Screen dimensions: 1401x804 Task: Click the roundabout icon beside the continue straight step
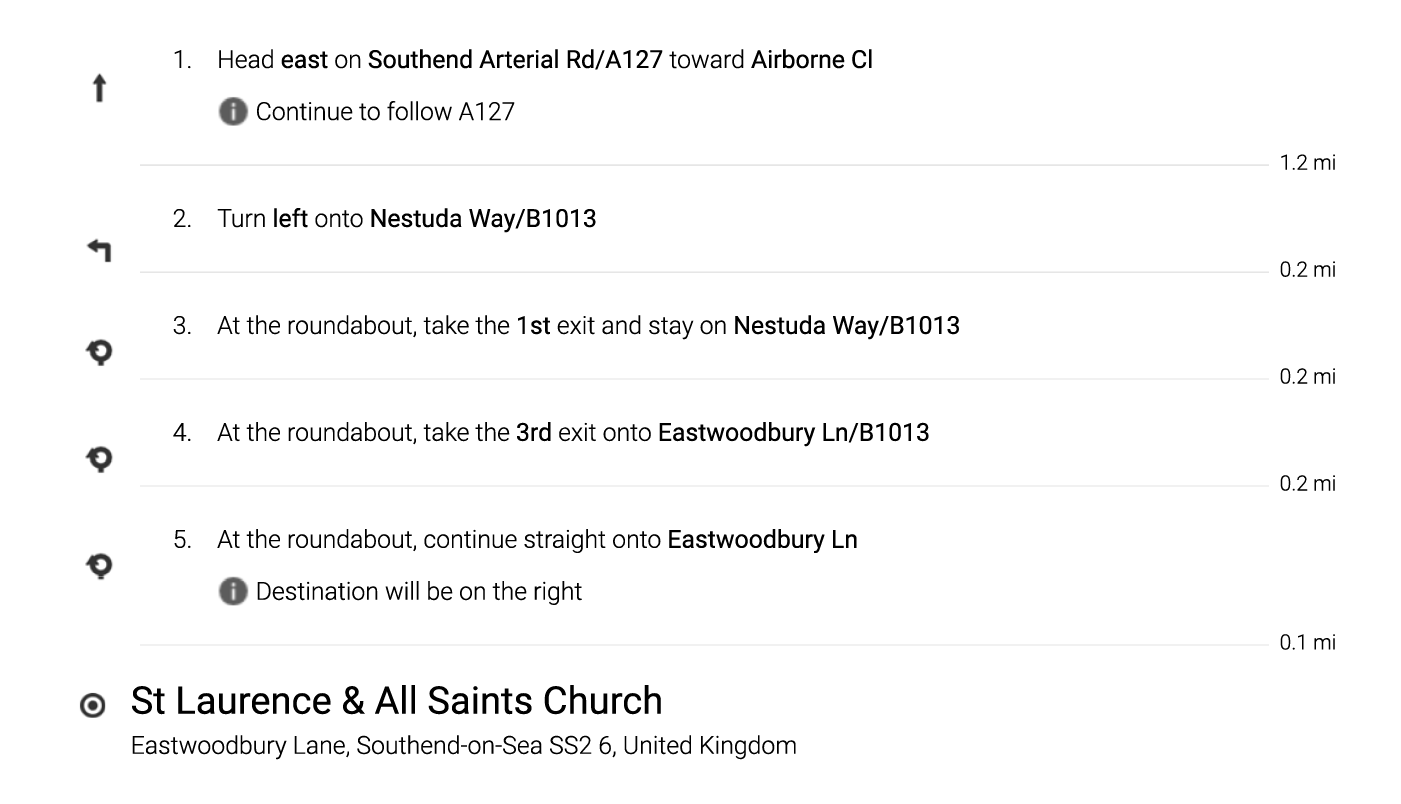(99, 566)
